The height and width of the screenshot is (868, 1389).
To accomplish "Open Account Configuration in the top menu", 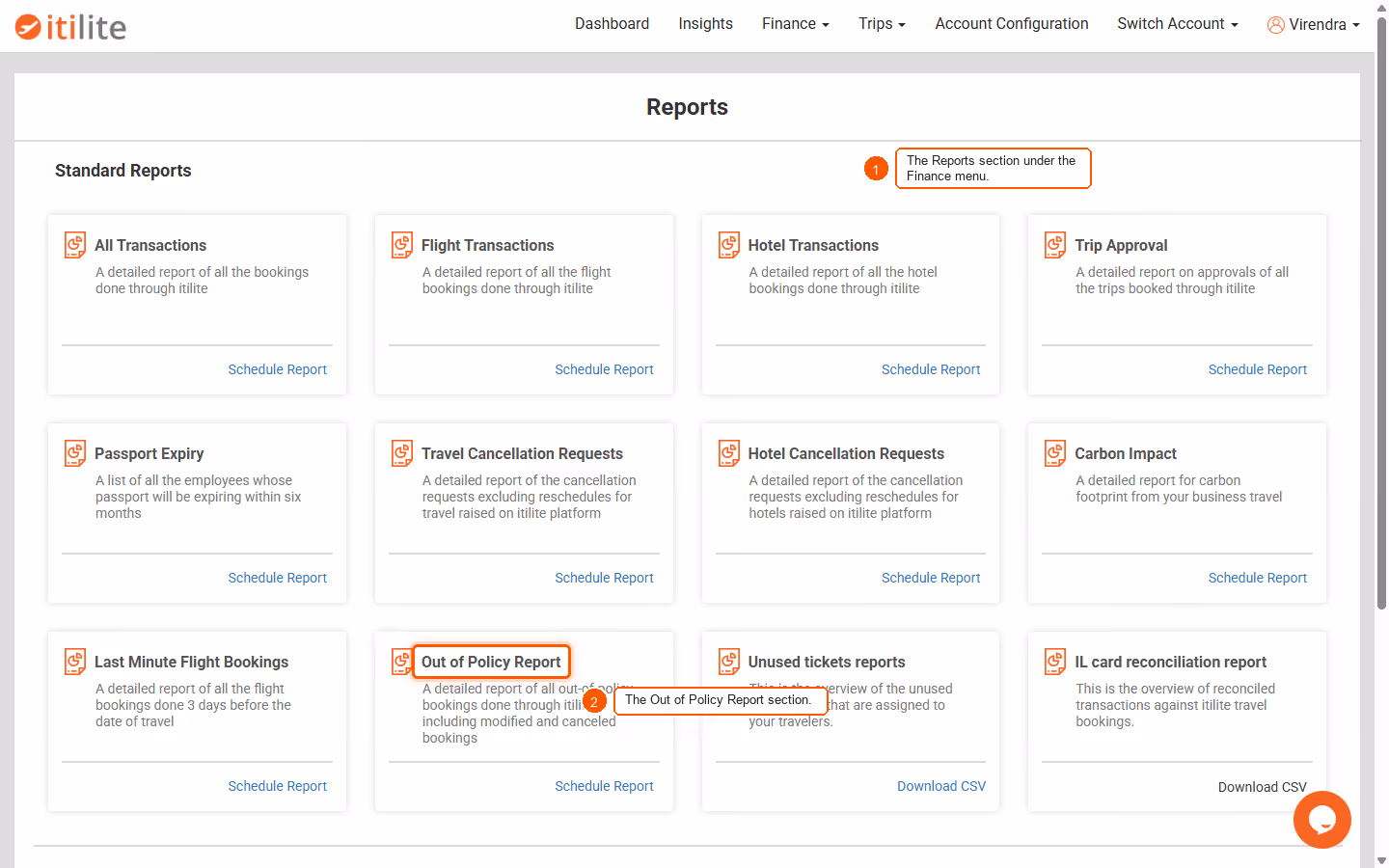I will [1011, 24].
